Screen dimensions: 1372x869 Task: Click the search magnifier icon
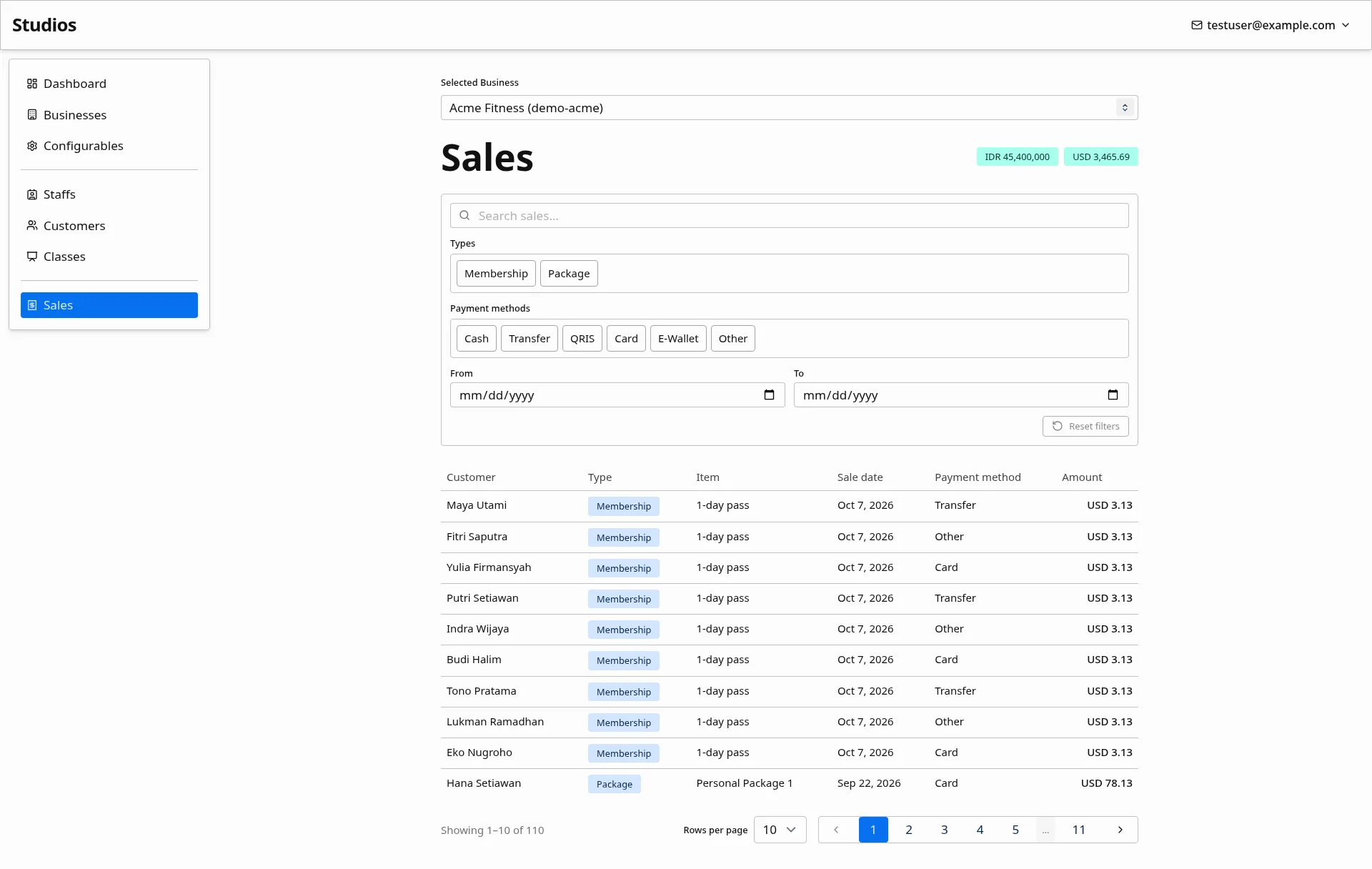[464, 215]
